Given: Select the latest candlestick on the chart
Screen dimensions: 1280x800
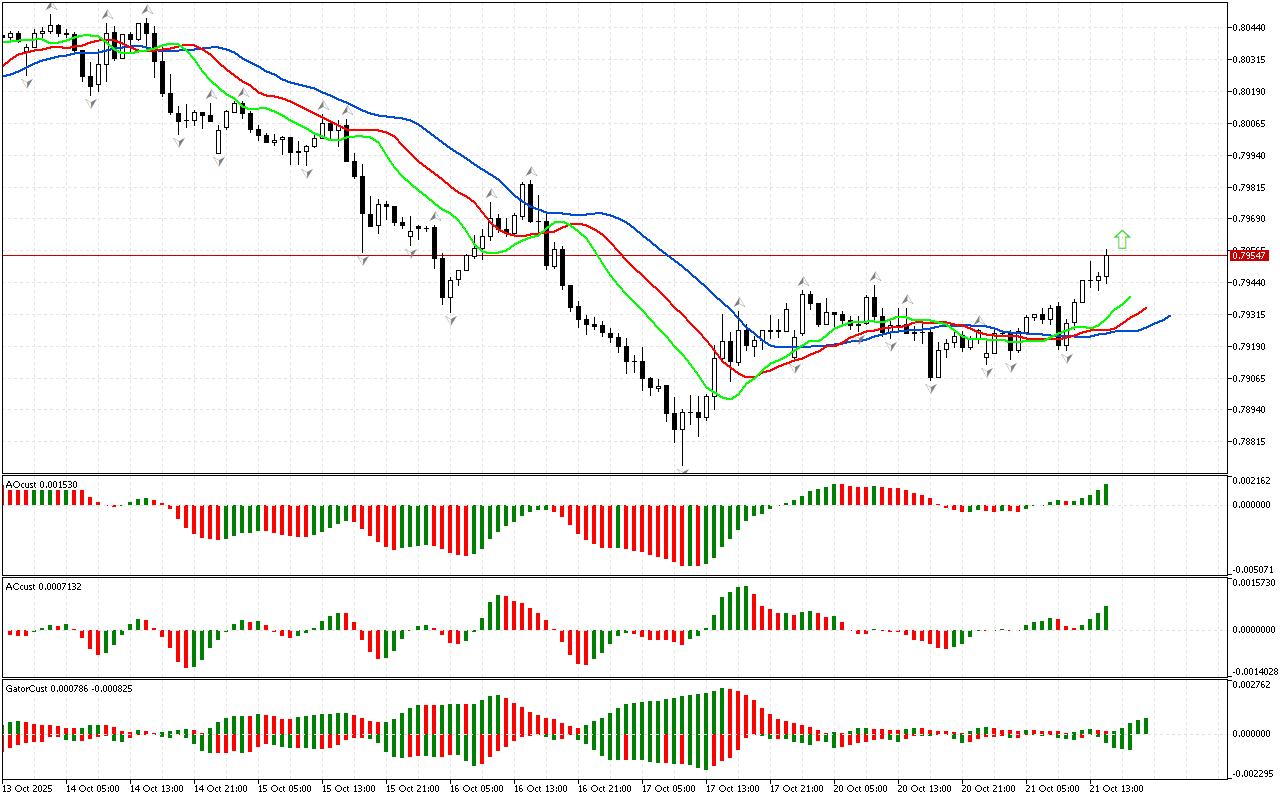Looking at the screenshot, I should [1107, 264].
